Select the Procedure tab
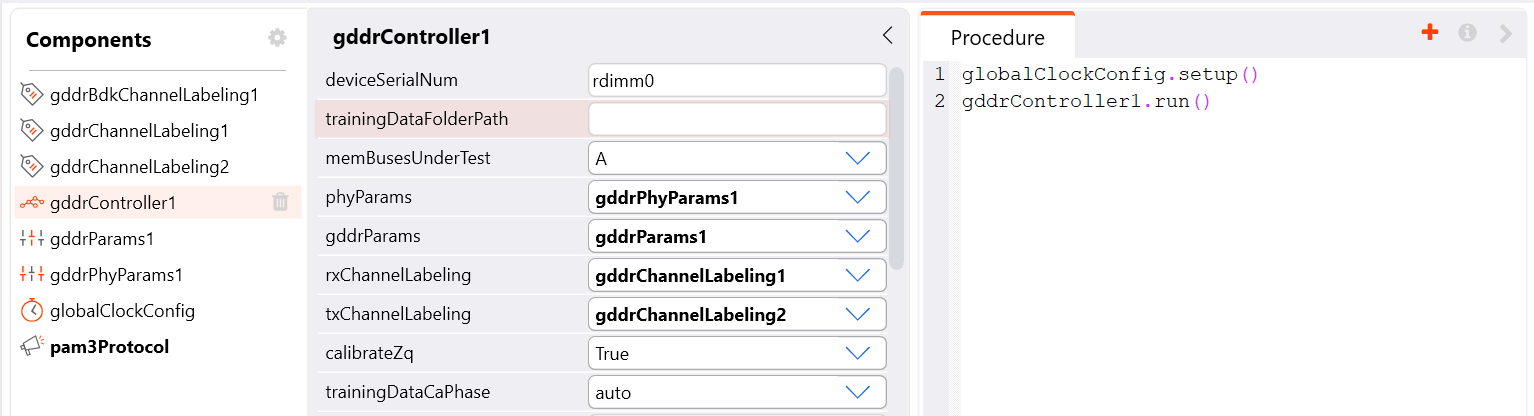This screenshot has height=416, width=1534. tap(997, 37)
